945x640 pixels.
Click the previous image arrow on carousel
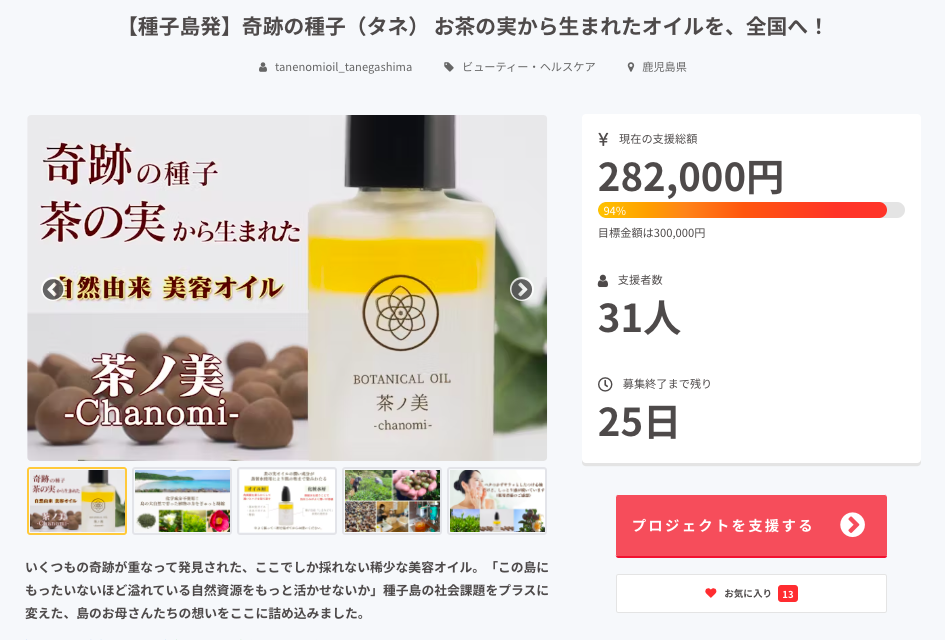click(x=52, y=289)
